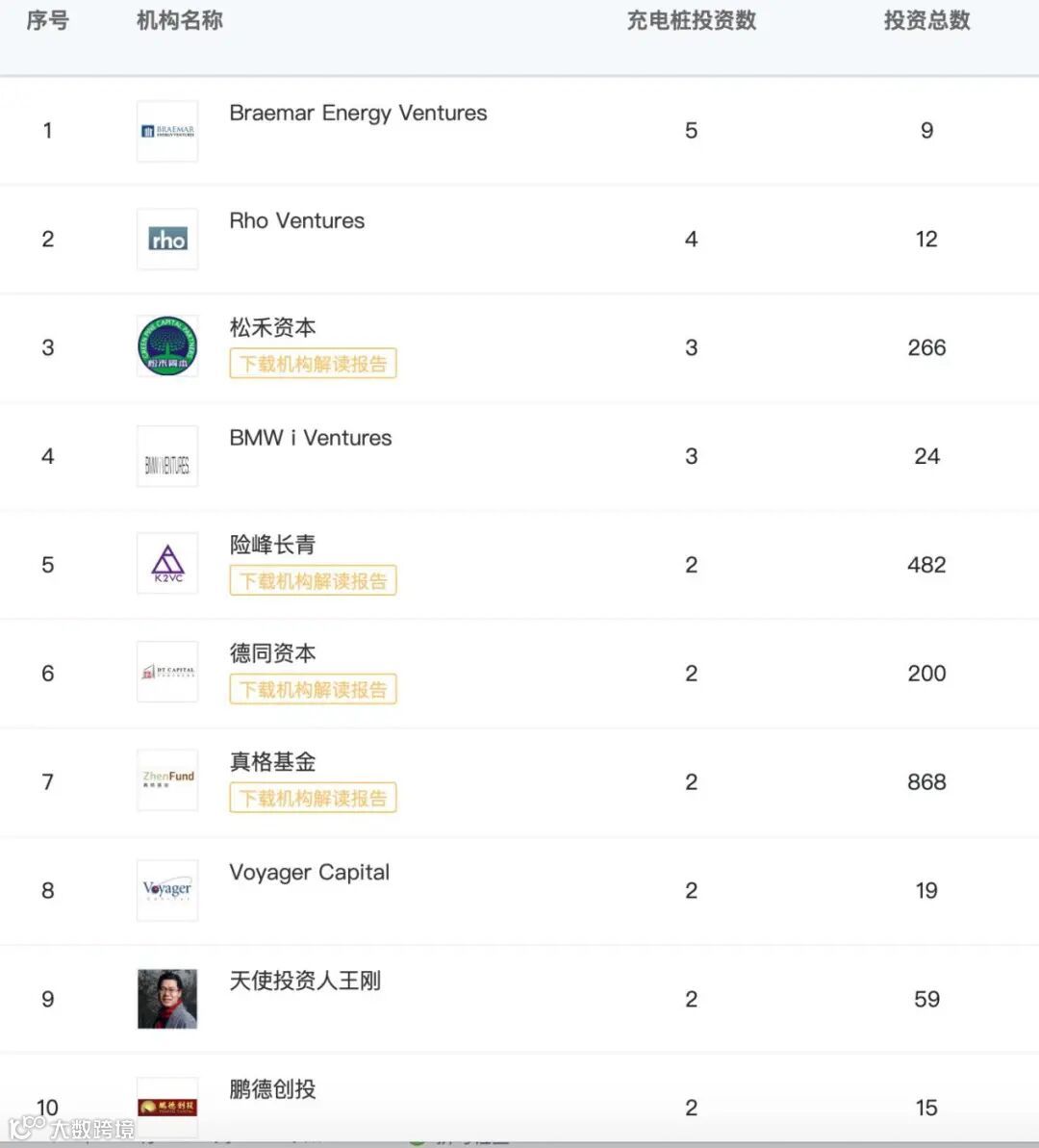
Task: Open the Braemar Energy Ventures name link
Action: [x=358, y=114]
